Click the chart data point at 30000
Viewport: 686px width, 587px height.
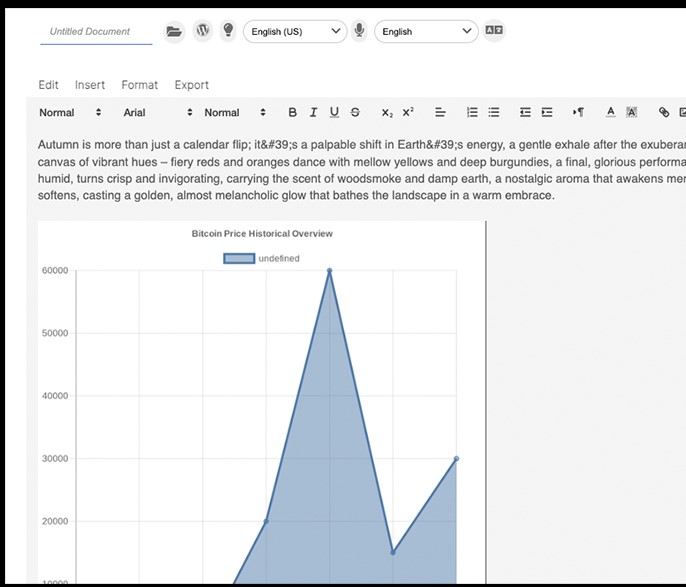(456, 459)
